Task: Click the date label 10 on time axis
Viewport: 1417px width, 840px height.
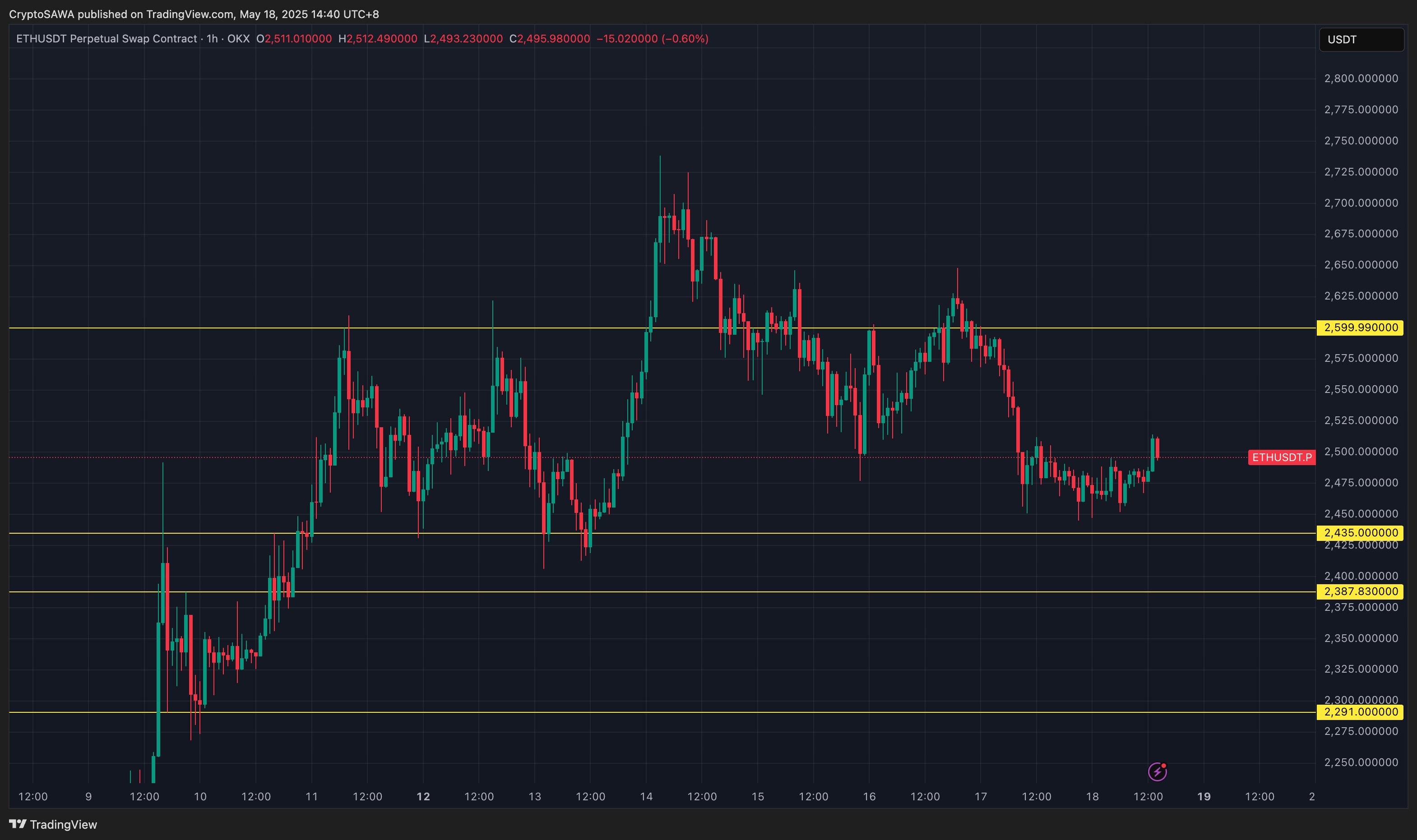Action: (x=200, y=796)
